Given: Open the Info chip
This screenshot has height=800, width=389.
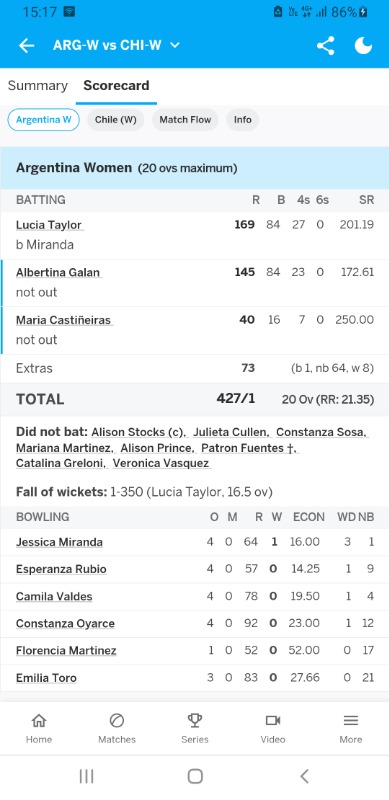Looking at the screenshot, I should coord(242,120).
